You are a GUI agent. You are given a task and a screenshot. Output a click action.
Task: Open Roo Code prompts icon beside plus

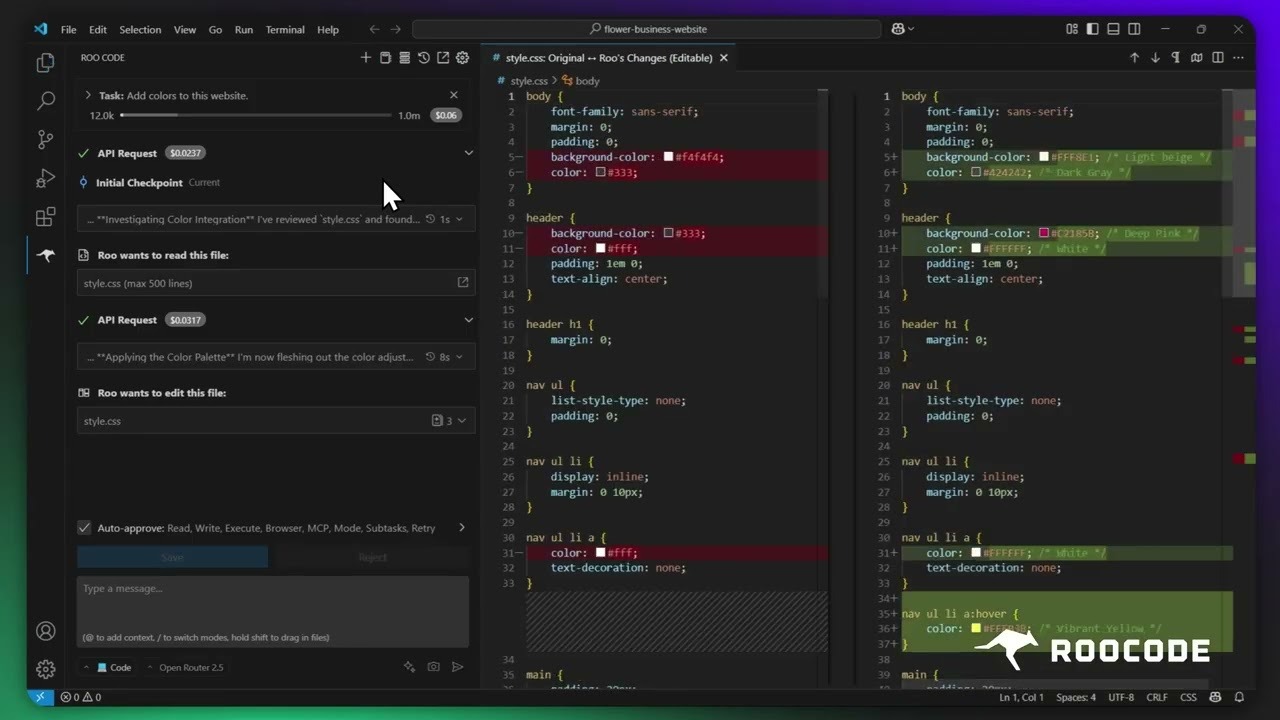(x=385, y=58)
